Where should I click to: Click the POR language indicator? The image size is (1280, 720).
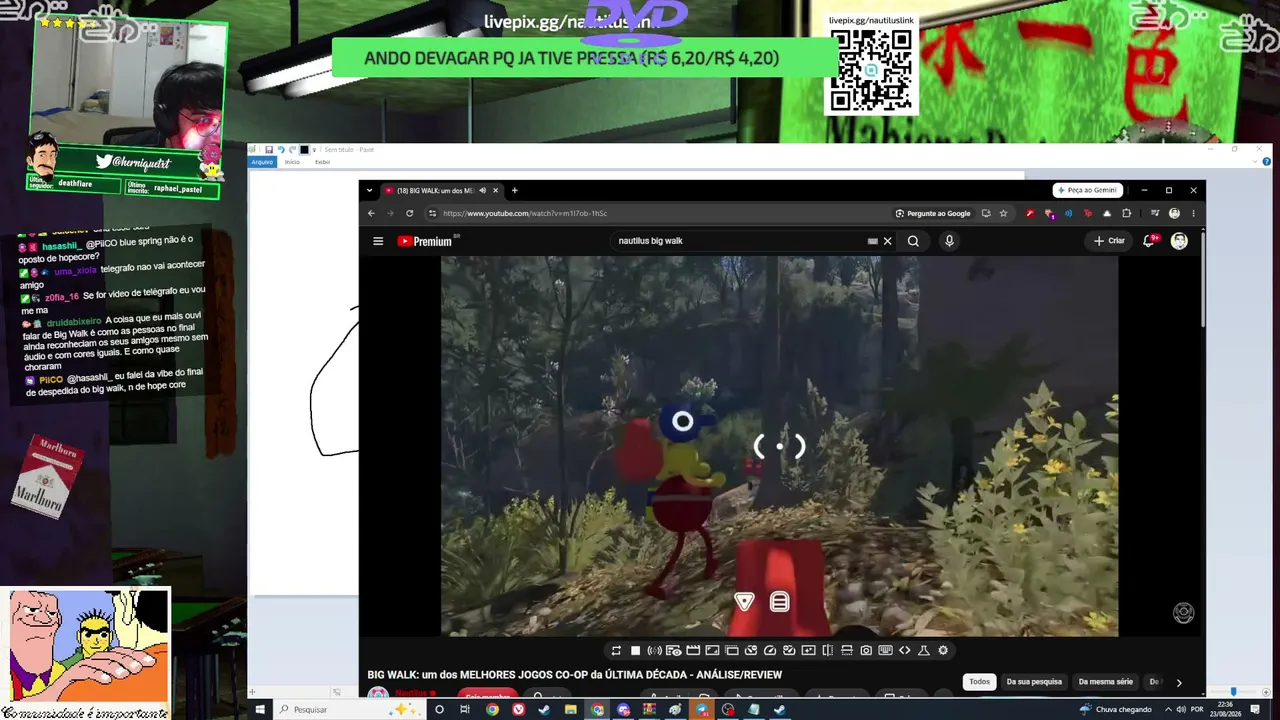[x=1196, y=710]
